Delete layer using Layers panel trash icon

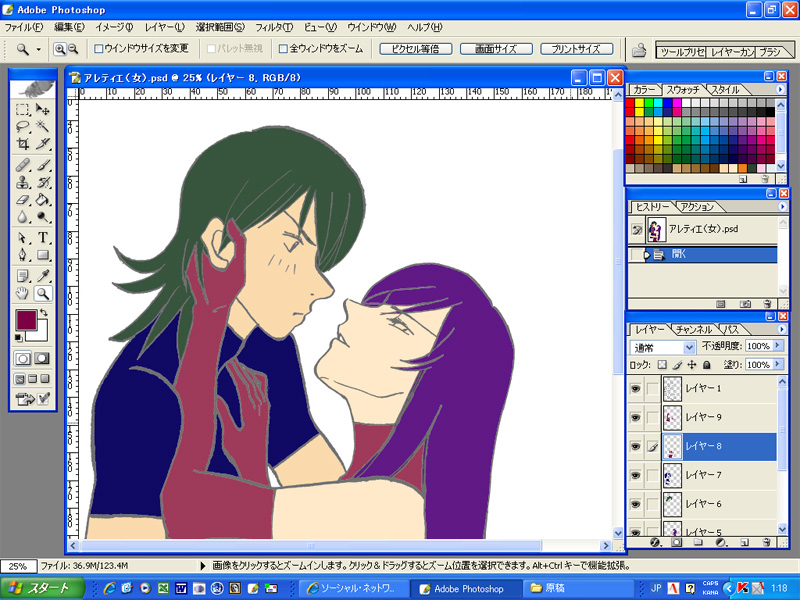pos(766,542)
